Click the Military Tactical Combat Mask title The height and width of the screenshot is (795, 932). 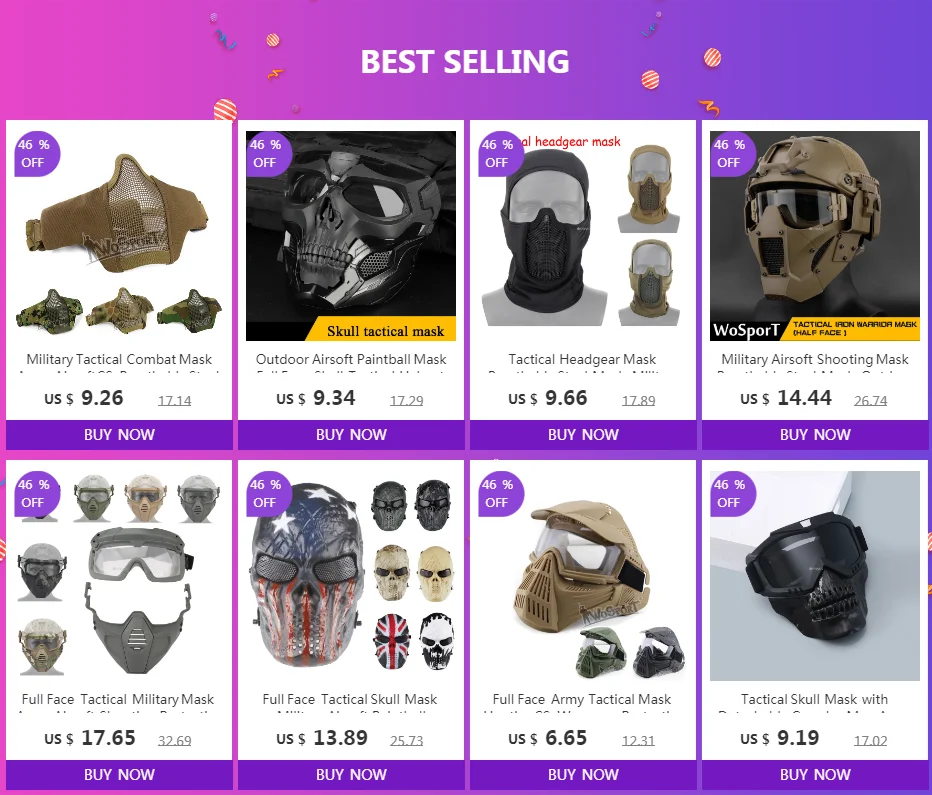119,359
